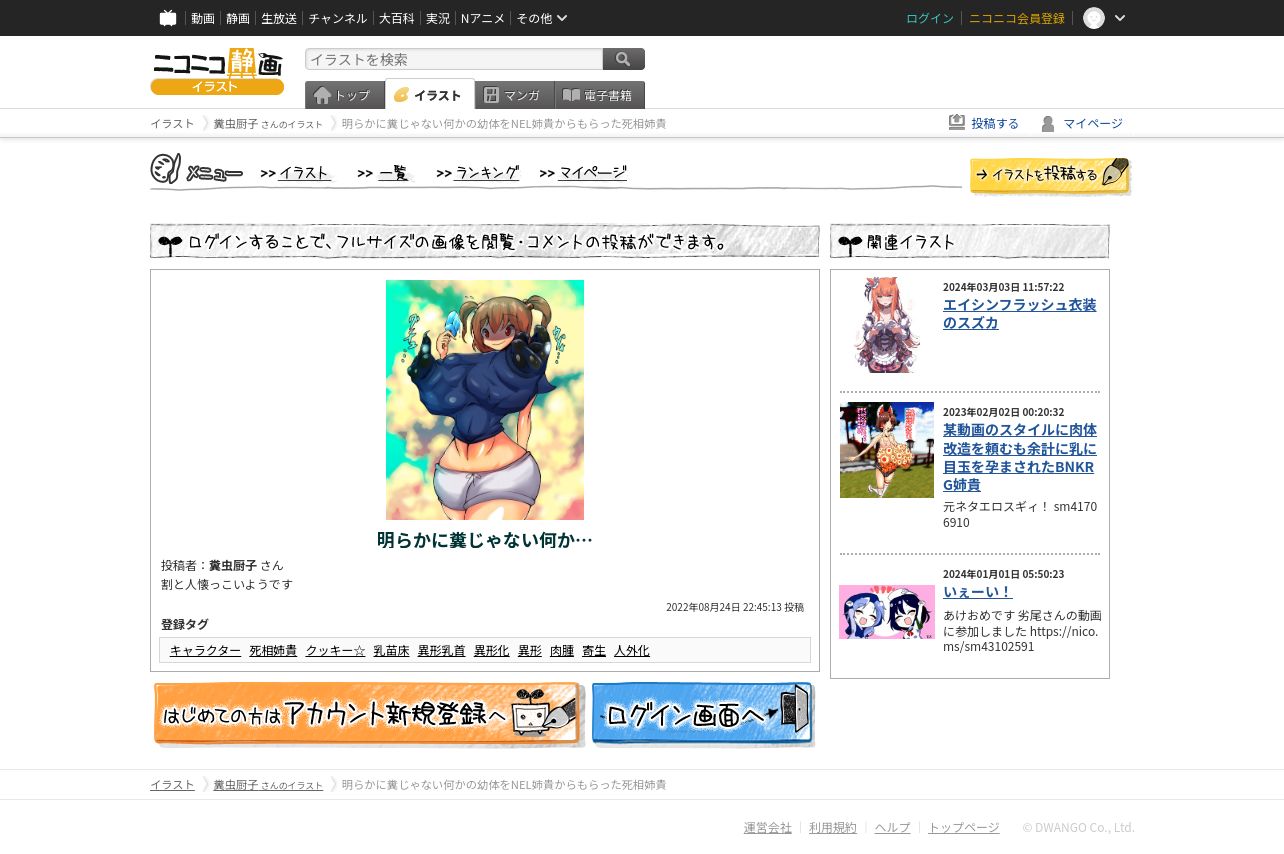Click the メニュー palette icon
The width and height of the screenshot is (1284, 854).
point(166,168)
